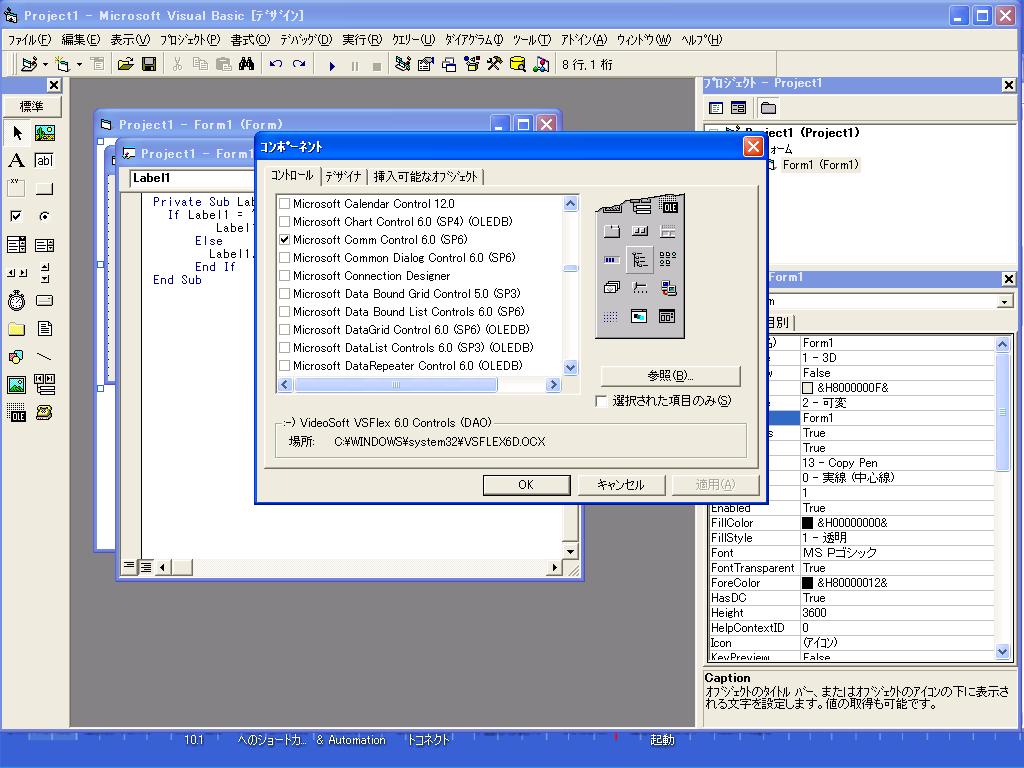Select the ListBox tool in toolbox
1024x768 pixels.
tap(44, 245)
